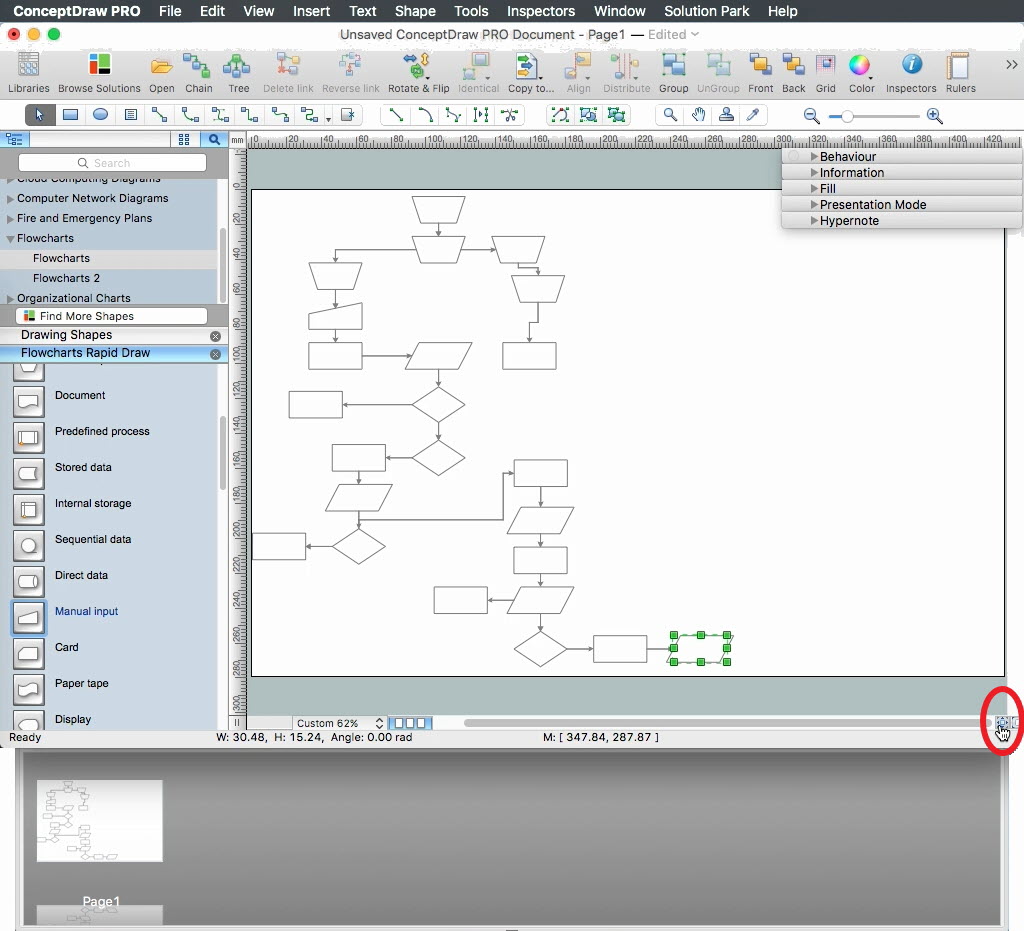
Task: Click the Find More Shapes button
Action: [x=111, y=316]
